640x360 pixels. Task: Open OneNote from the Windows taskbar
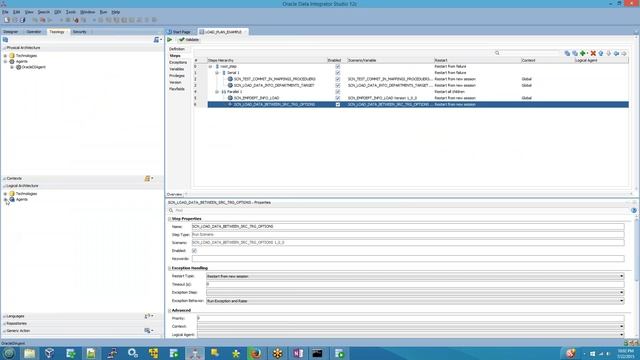click(298, 353)
